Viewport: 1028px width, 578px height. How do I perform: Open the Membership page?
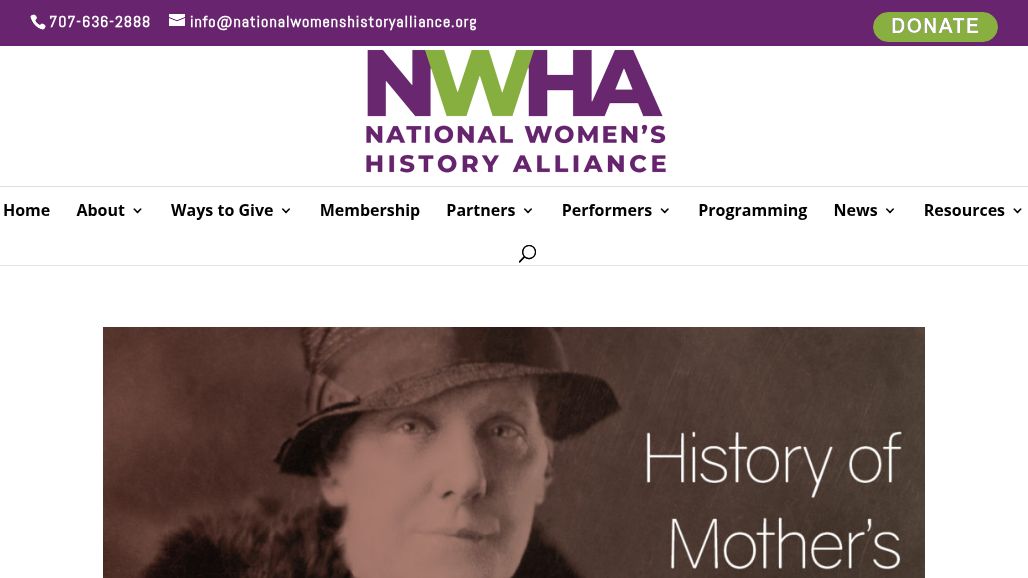[x=369, y=210]
